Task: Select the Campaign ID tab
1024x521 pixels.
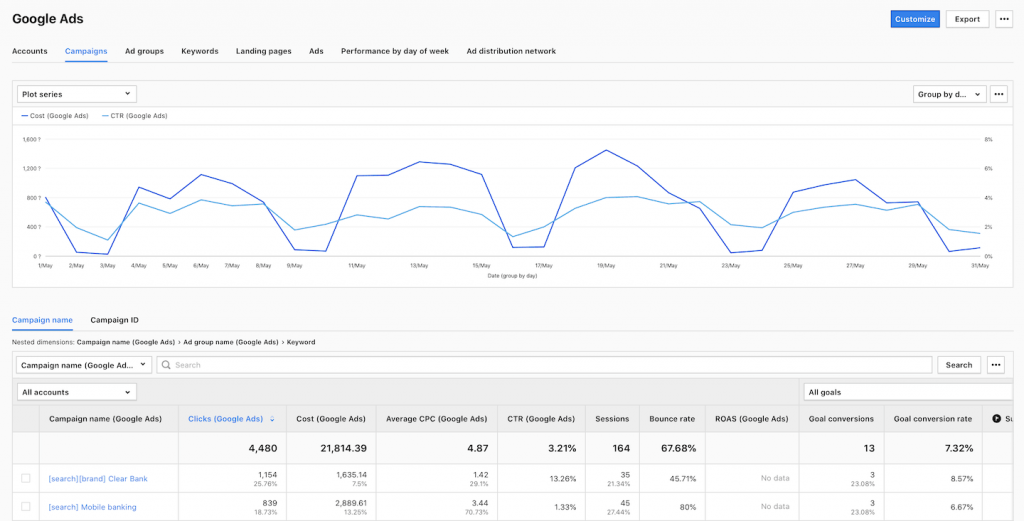Action: tap(114, 320)
